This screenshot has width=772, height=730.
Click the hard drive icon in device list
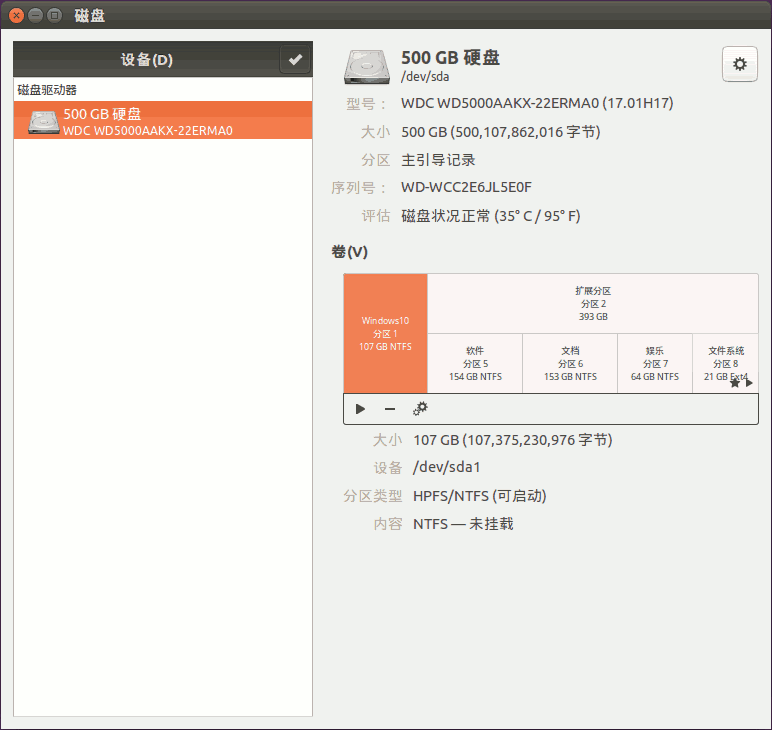(44, 122)
